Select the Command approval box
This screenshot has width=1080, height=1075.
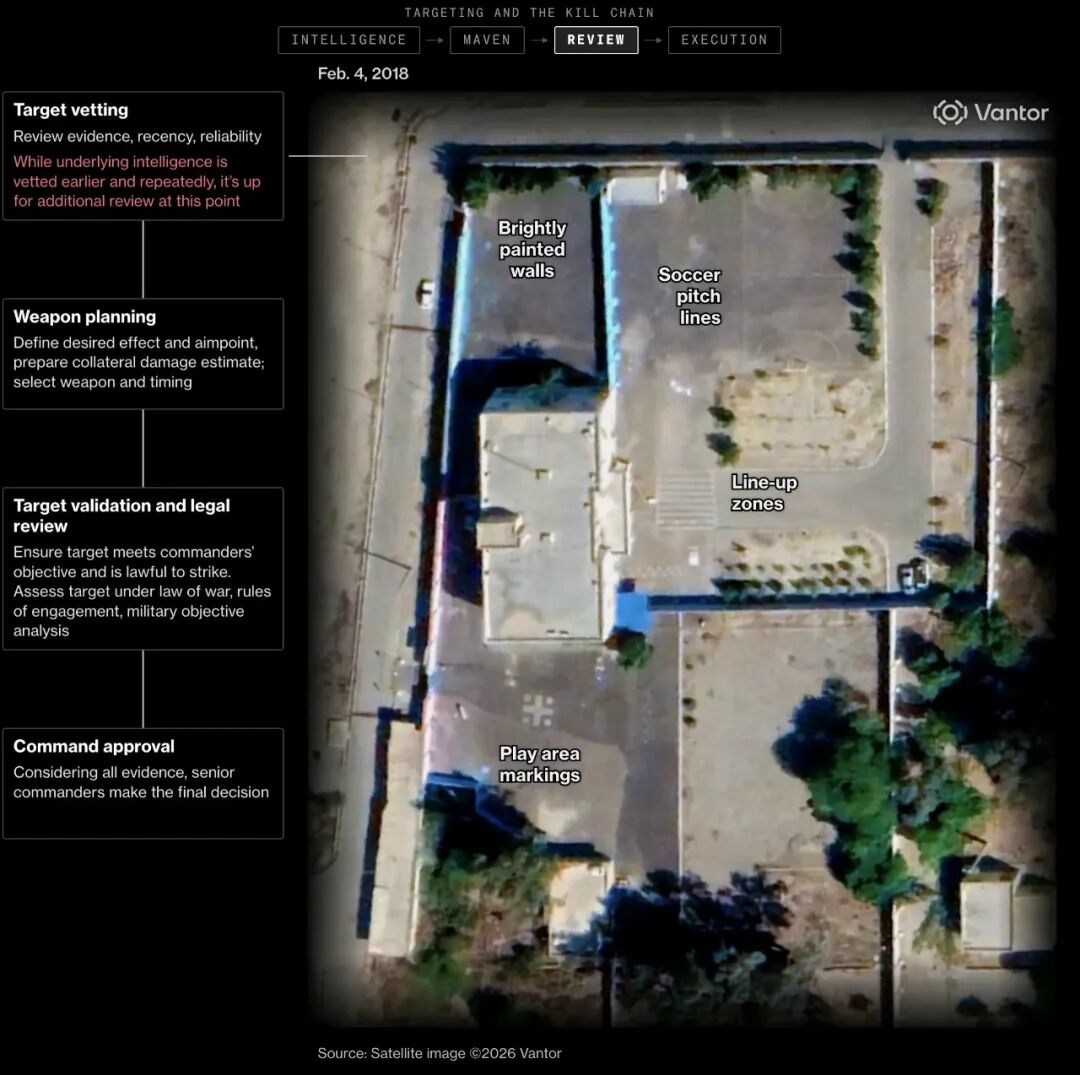(143, 784)
